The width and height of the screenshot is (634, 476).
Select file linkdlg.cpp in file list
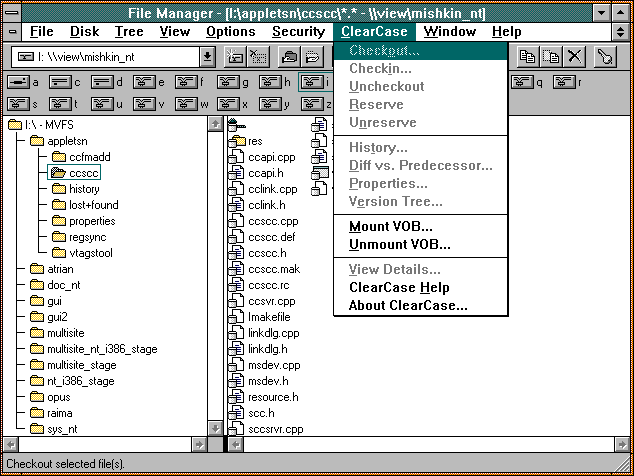click(x=264, y=333)
